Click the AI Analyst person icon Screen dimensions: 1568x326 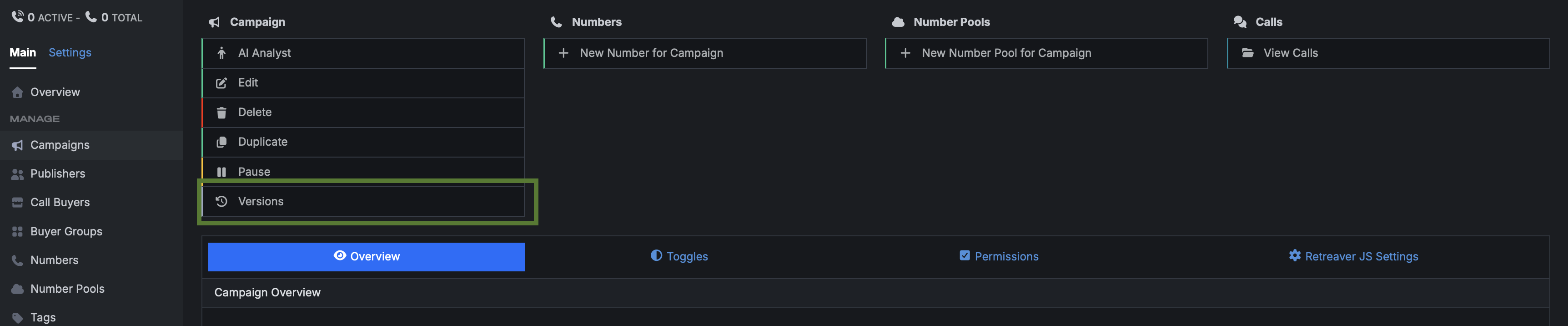pyautogui.click(x=221, y=53)
